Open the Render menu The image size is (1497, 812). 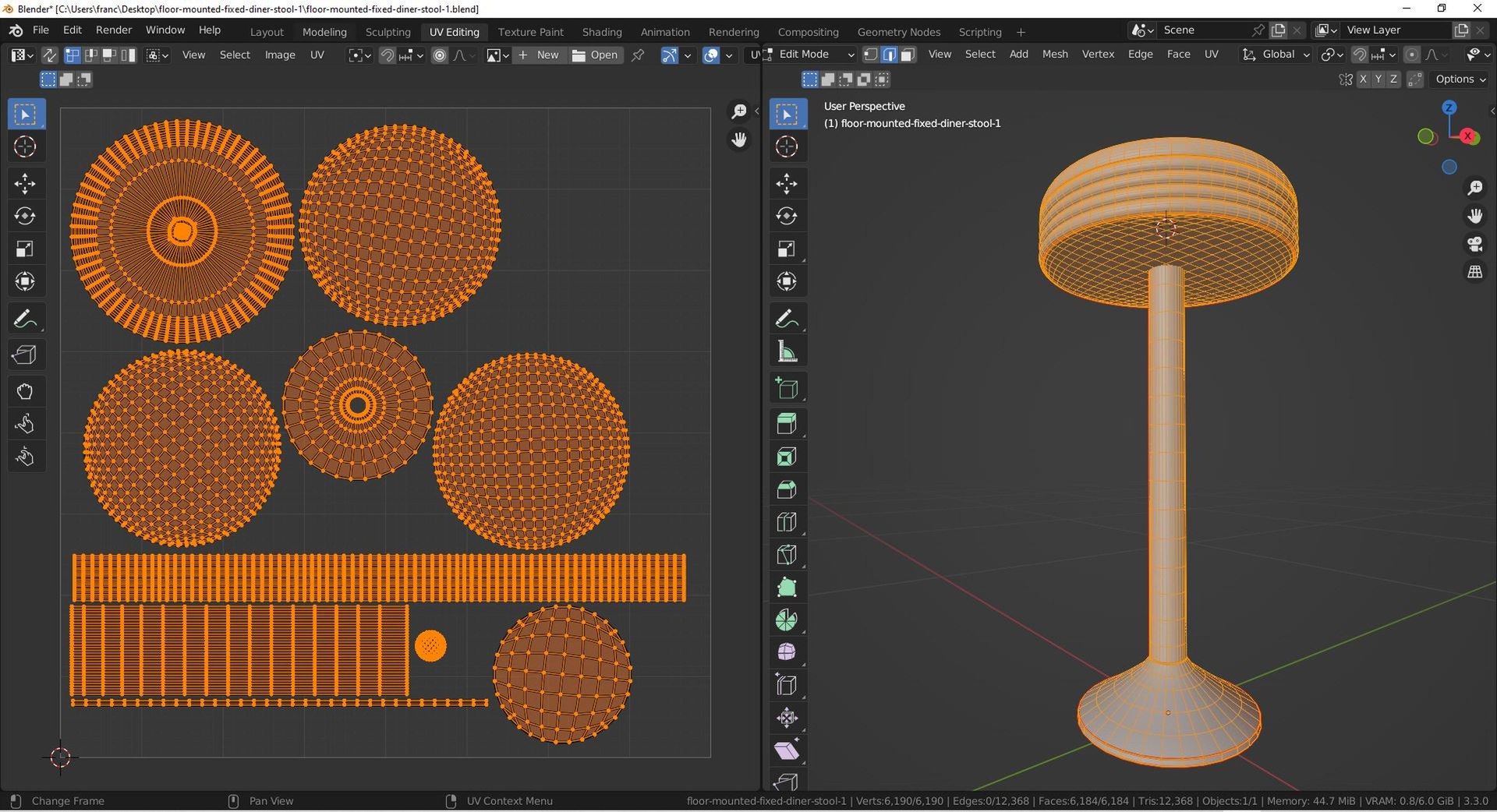tap(114, 30)
